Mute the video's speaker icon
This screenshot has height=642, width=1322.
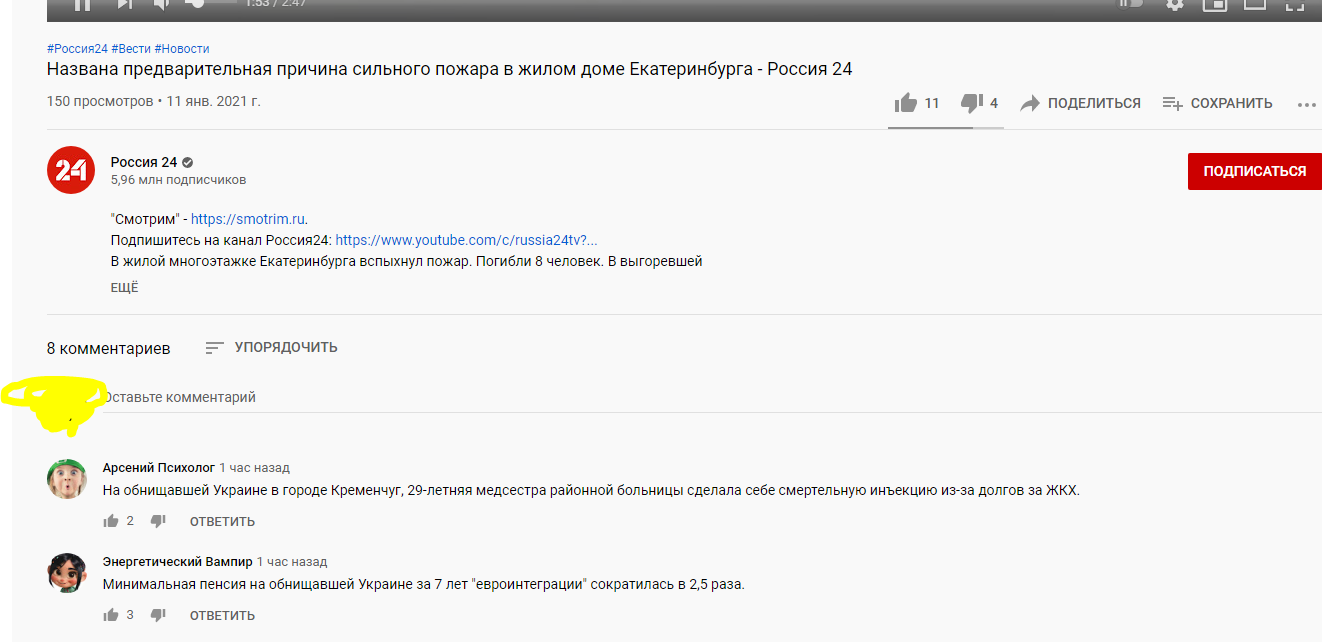click(x=161, y=6)
